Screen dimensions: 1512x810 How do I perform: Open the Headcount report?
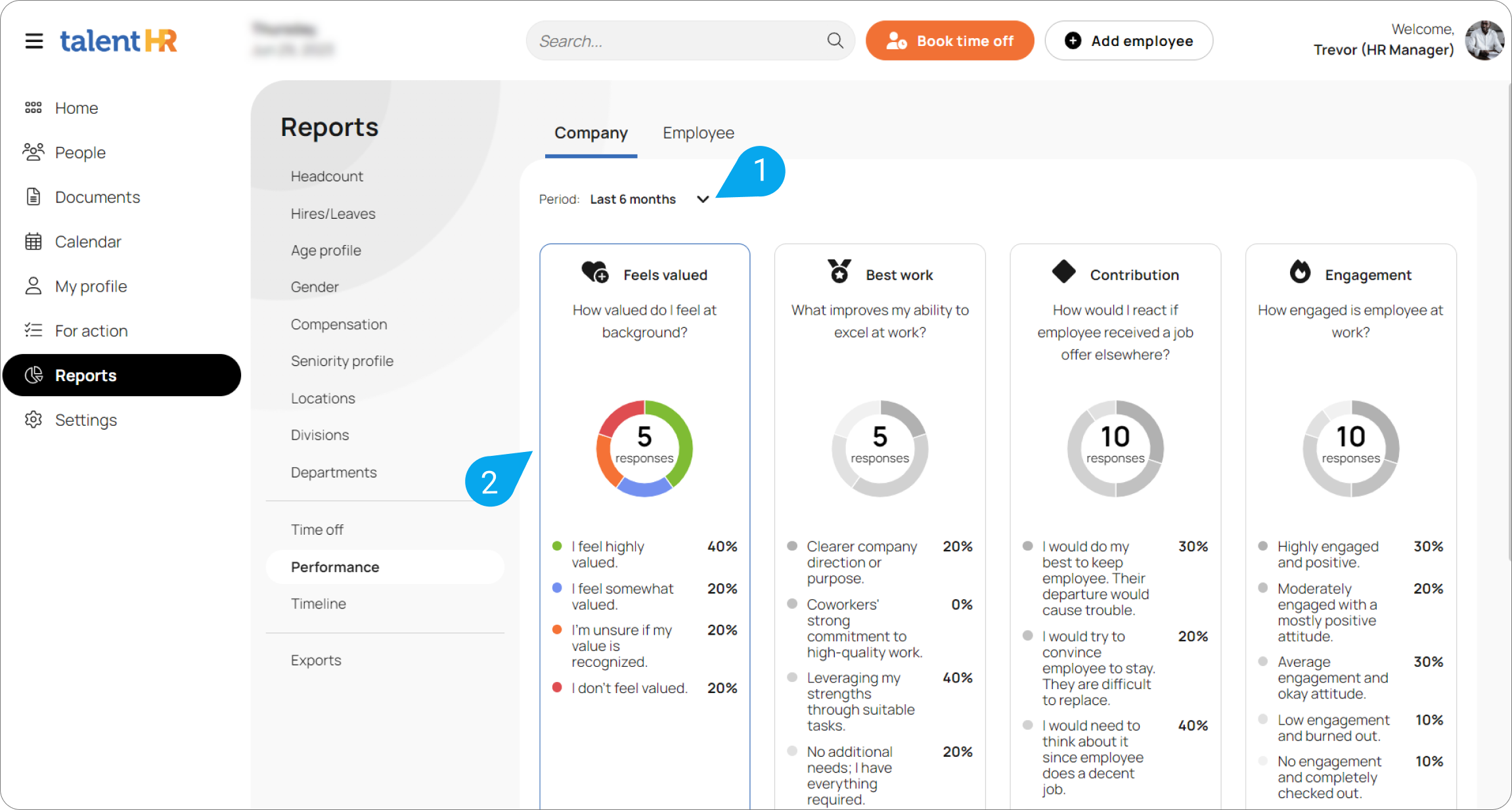click(326, 176)
